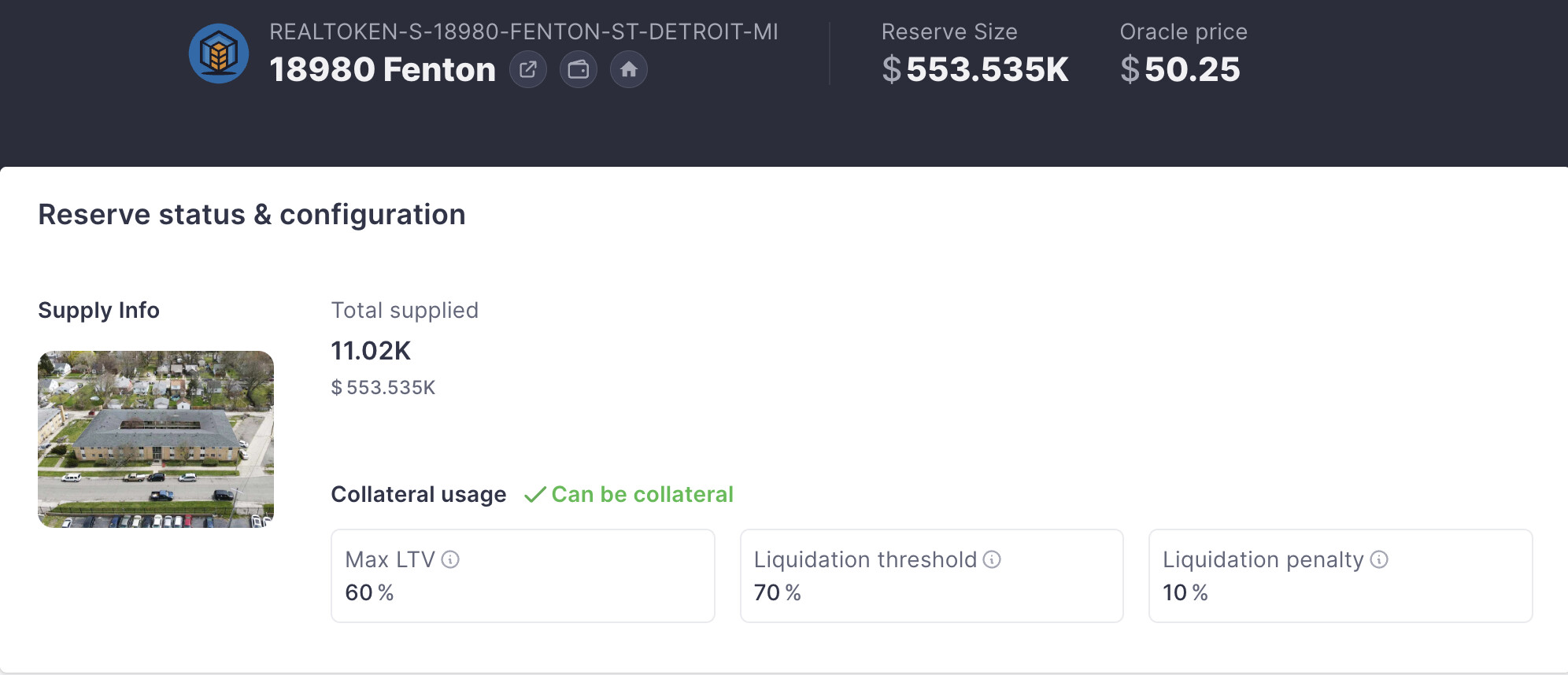Screen dimensions: 1568x675
Task: Click the house icon next to 18980 Fenton
Action: (629, 69)
